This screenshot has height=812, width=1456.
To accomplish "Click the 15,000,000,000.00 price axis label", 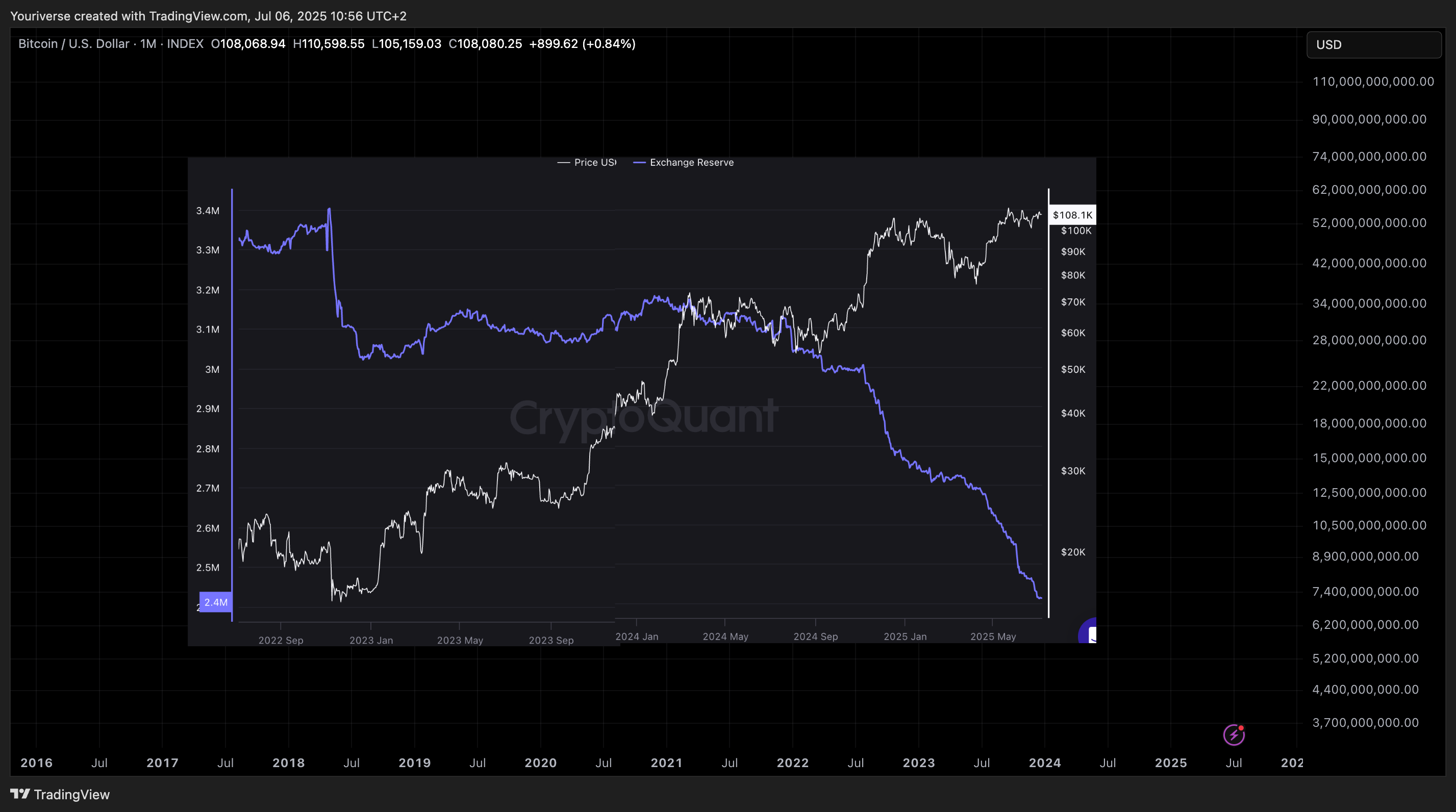I will click(x=1369, y=458).
